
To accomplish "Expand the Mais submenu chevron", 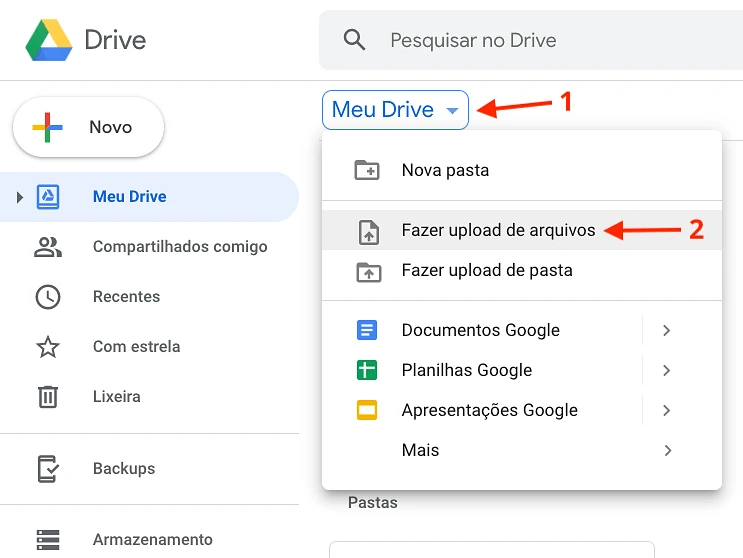I will click(668, 450).
